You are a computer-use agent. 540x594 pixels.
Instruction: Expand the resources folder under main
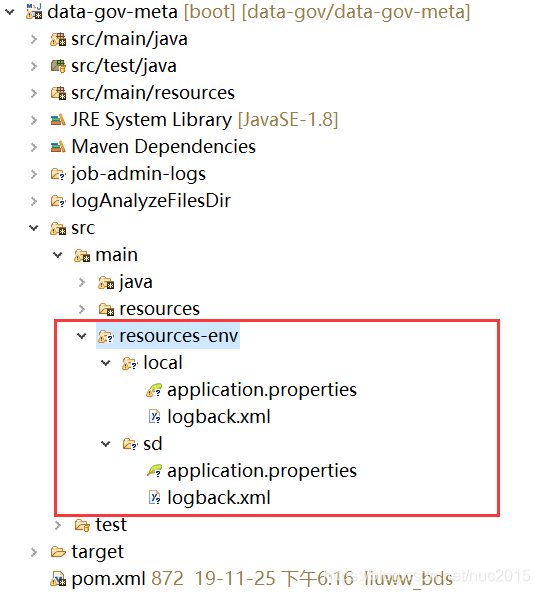[x=82, y=309]
